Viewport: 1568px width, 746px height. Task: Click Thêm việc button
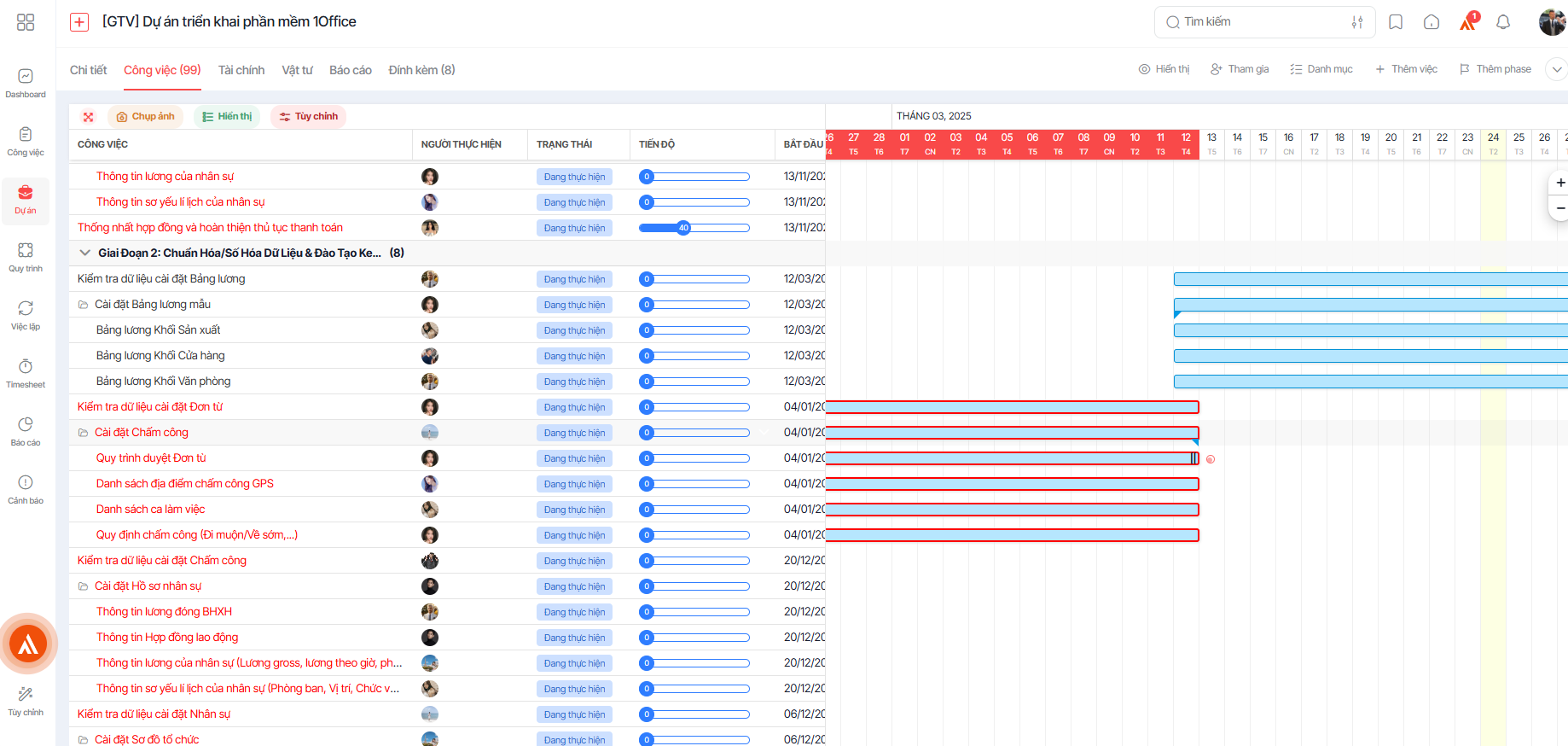(x=1406, y=69)
